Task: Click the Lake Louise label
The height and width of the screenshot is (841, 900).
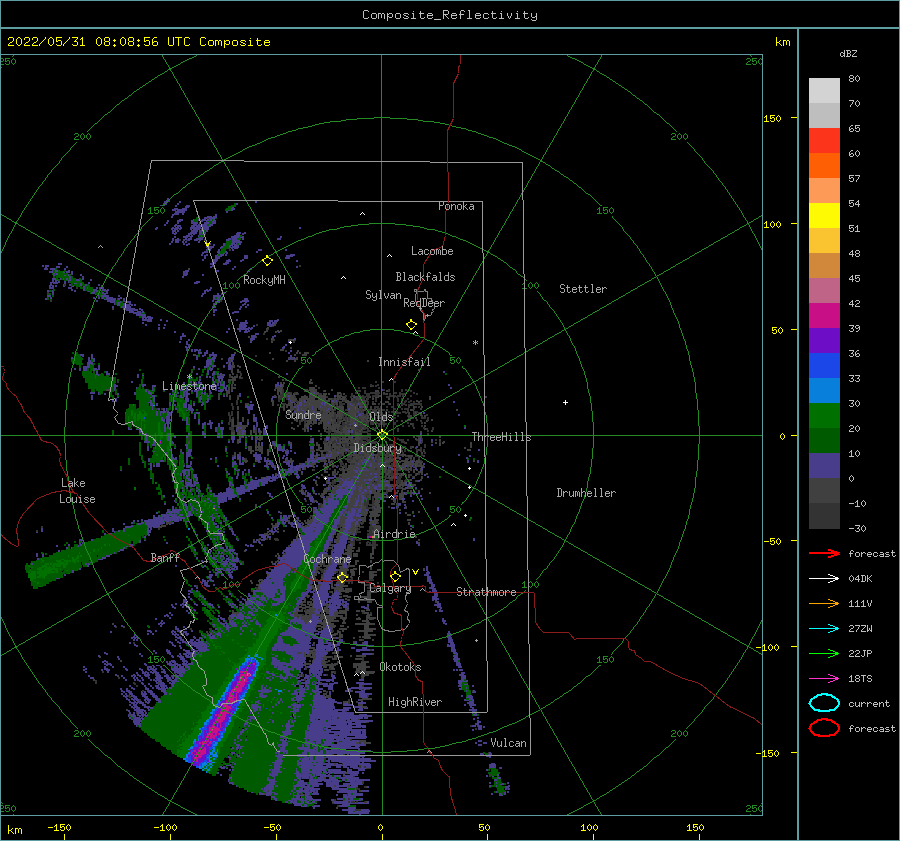Action: (x=77, y=491)
